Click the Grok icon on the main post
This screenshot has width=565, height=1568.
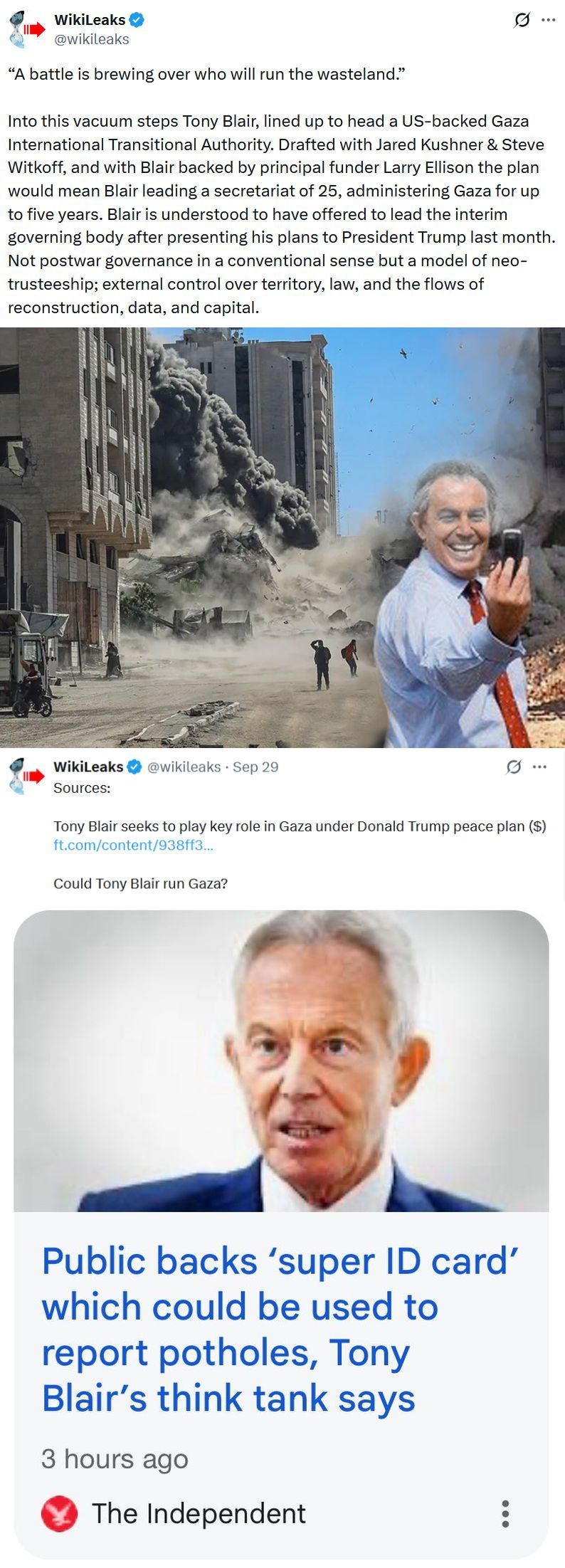[x=522, y=21]
